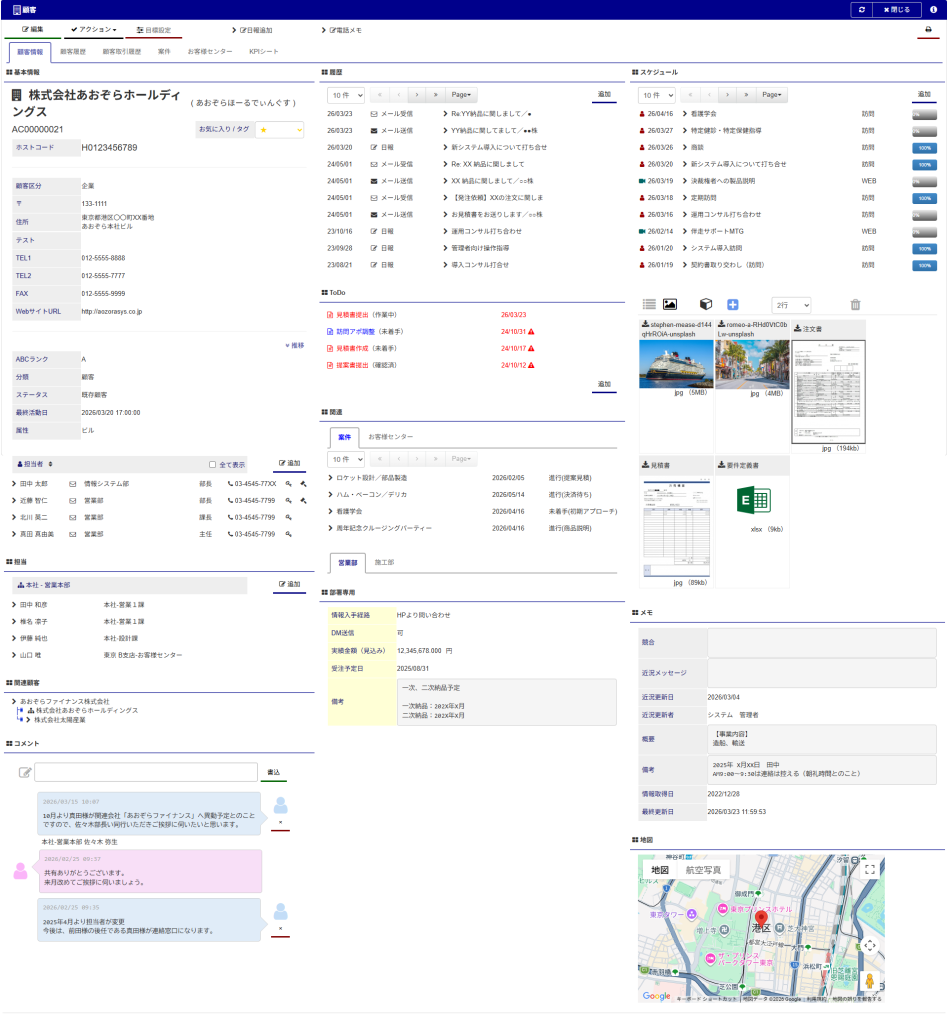
Task: Click the 3D box icon in attachments toolbar
Action: point(705,304)
